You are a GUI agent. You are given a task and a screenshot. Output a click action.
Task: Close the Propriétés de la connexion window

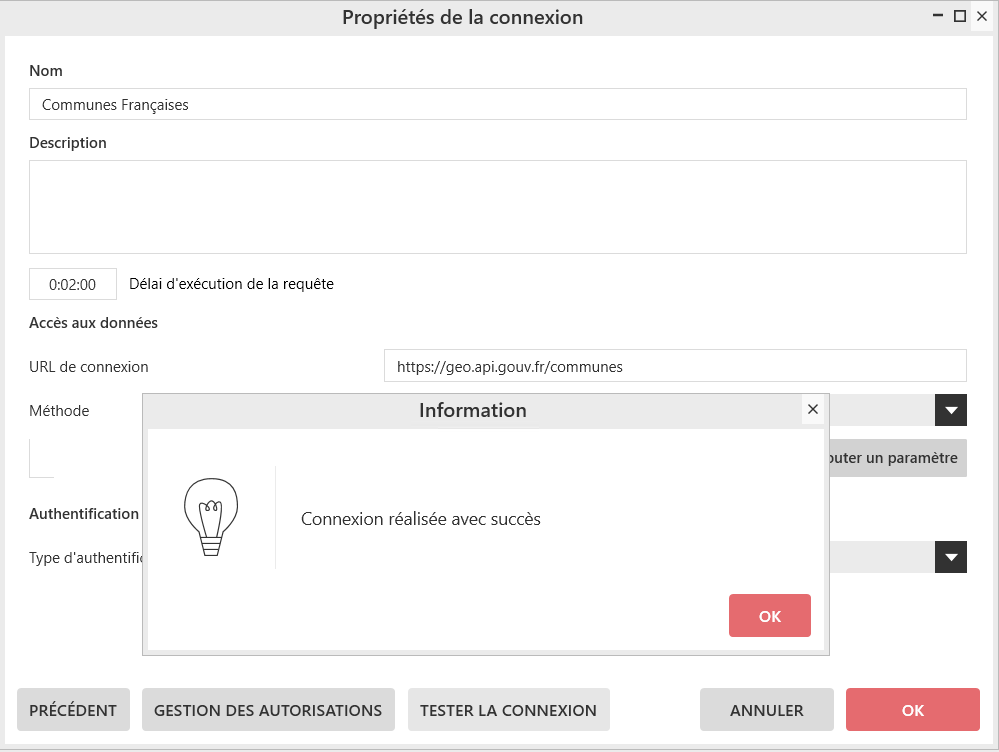pos(981,17)
